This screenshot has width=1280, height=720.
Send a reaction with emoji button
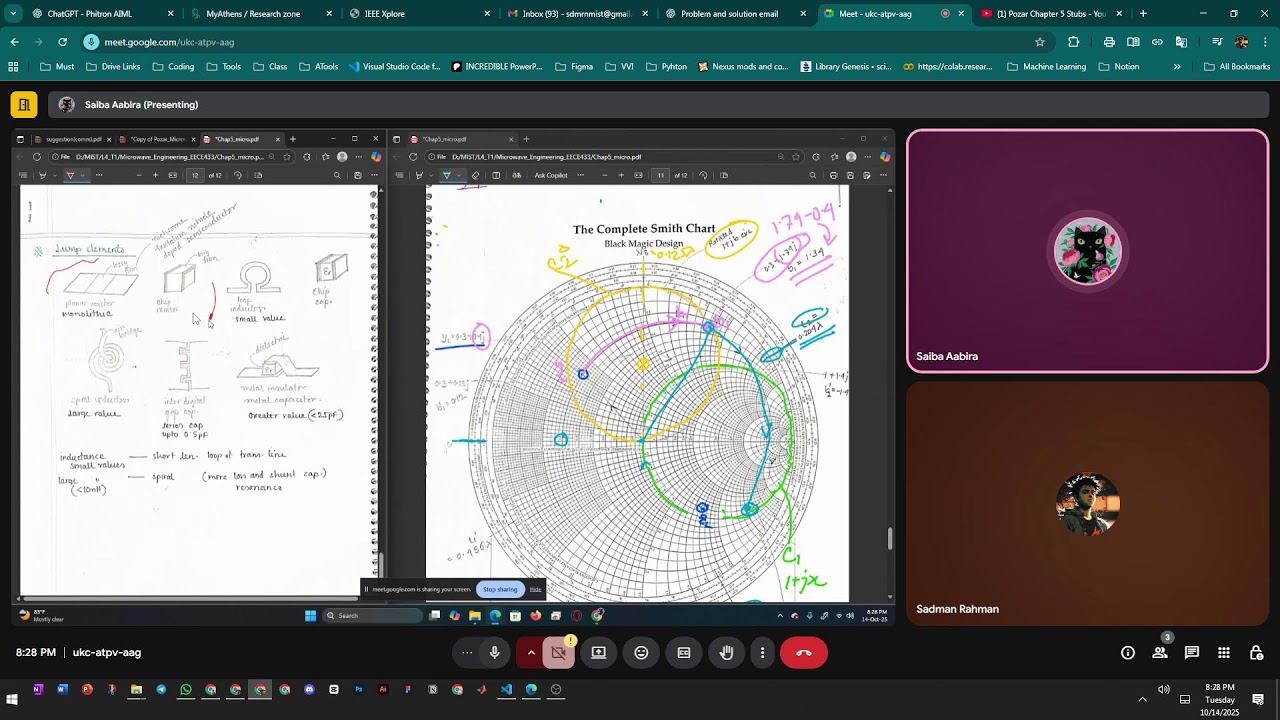point(641,653)
